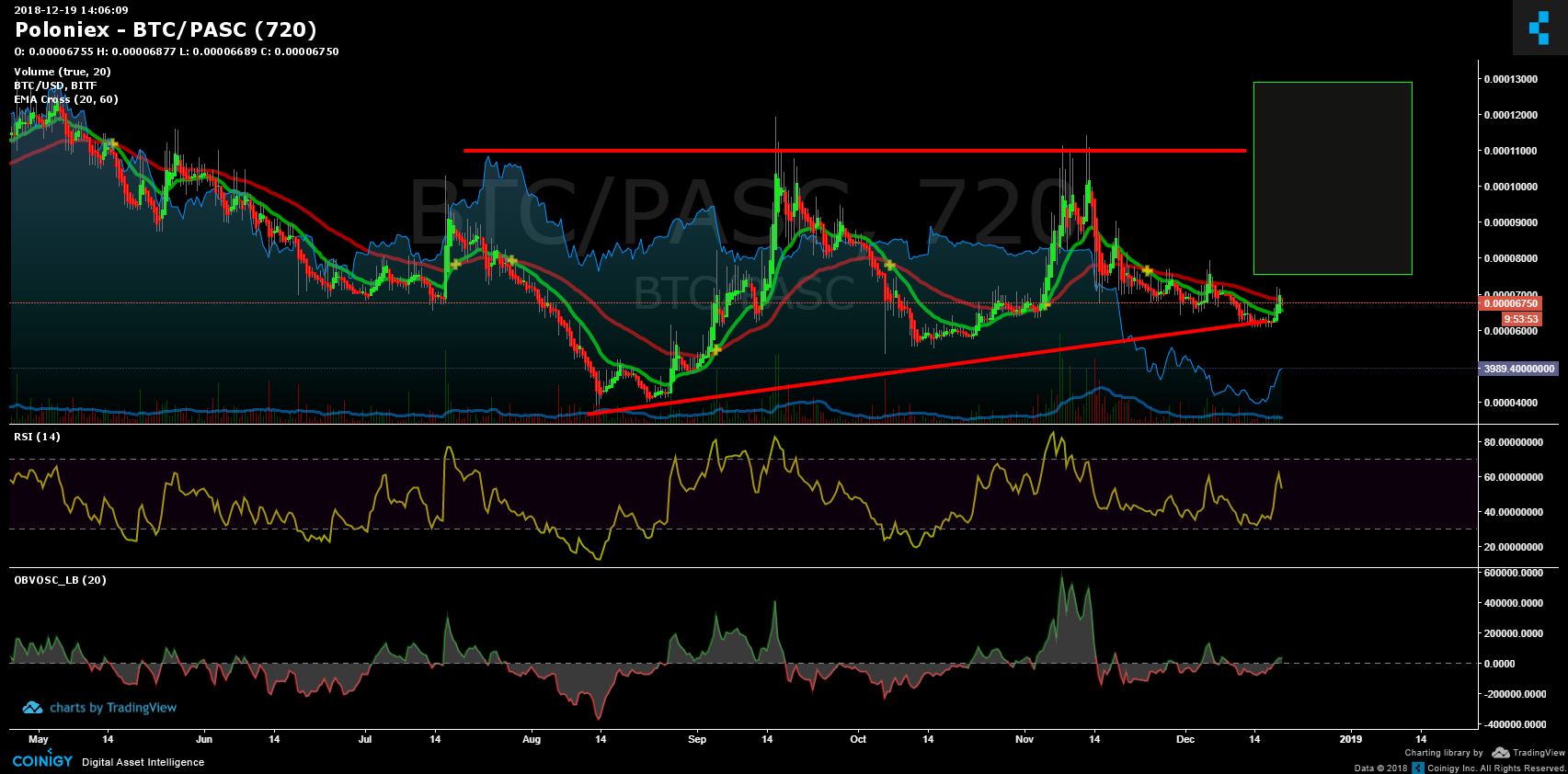Image resolution: width=1568 pixels, height=774 pixels.
Task: Click the 0.00004000 price axis label
Action: (x=1510, y=403)
